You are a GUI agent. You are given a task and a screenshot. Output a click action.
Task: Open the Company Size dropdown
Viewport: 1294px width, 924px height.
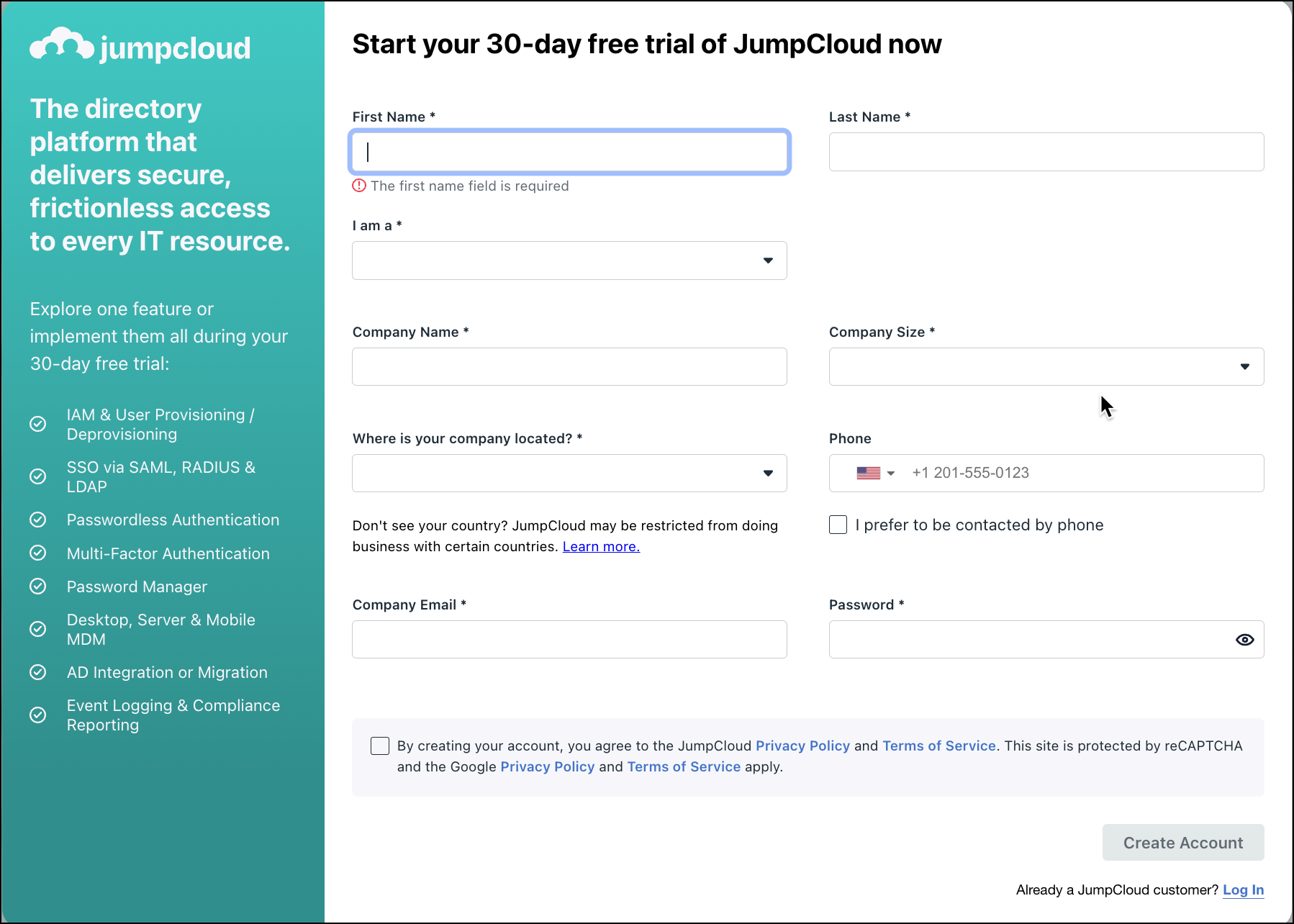click(x=1245, y=366)
